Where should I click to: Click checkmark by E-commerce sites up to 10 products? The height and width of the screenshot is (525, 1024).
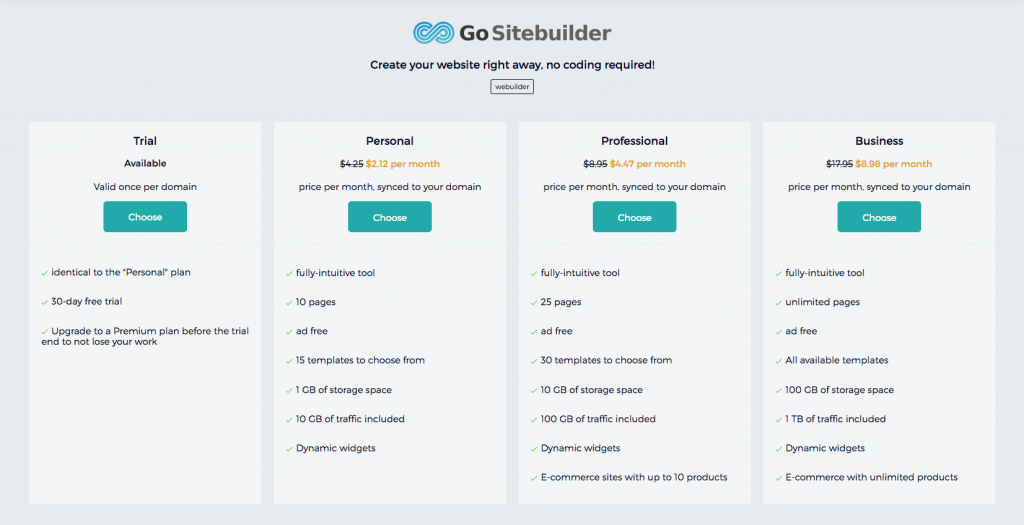(534, 477)
